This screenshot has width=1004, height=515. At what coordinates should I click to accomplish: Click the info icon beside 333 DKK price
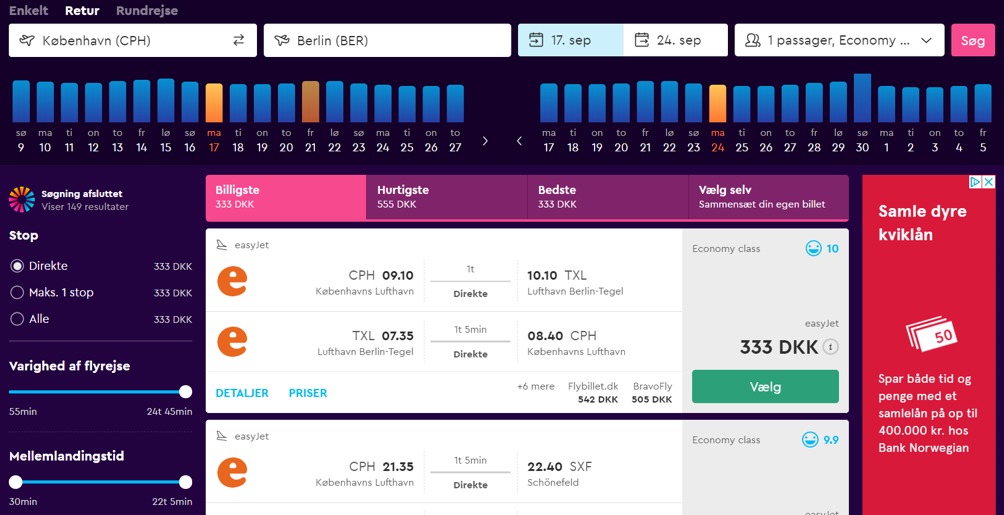click(x=830, y=347)
